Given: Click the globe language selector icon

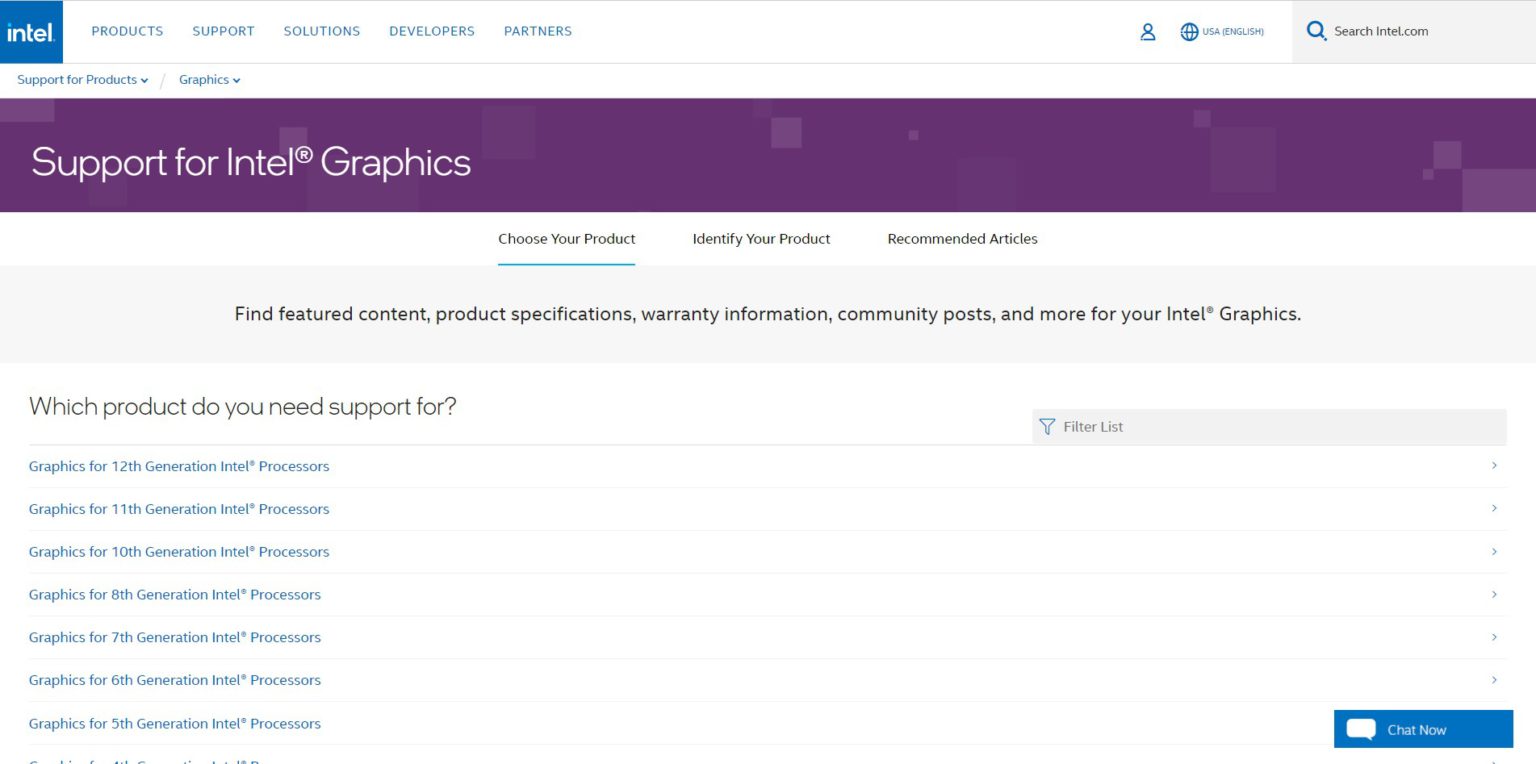Looking at the screenshot, I should tap(1189, 32).
